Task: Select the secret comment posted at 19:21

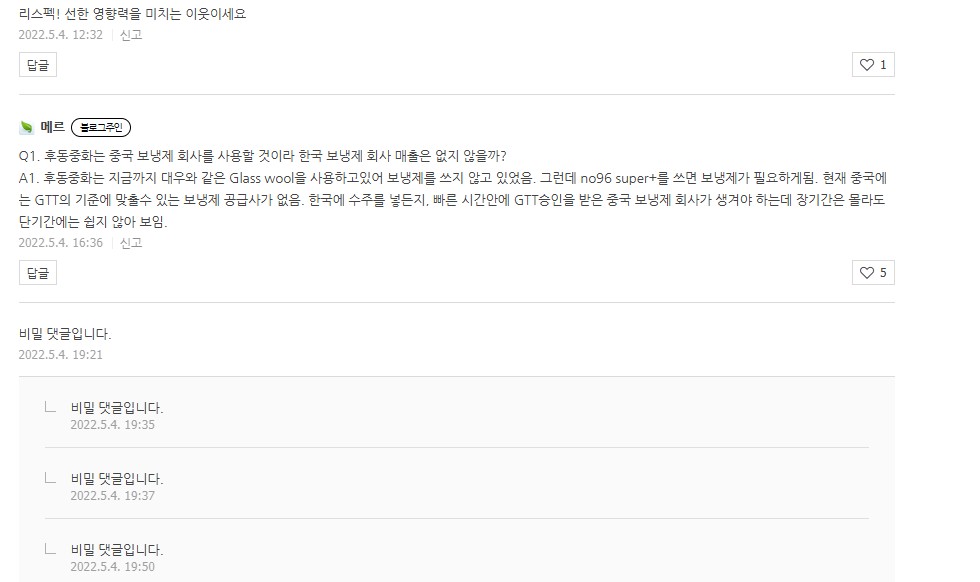Action: coord(65,334)
